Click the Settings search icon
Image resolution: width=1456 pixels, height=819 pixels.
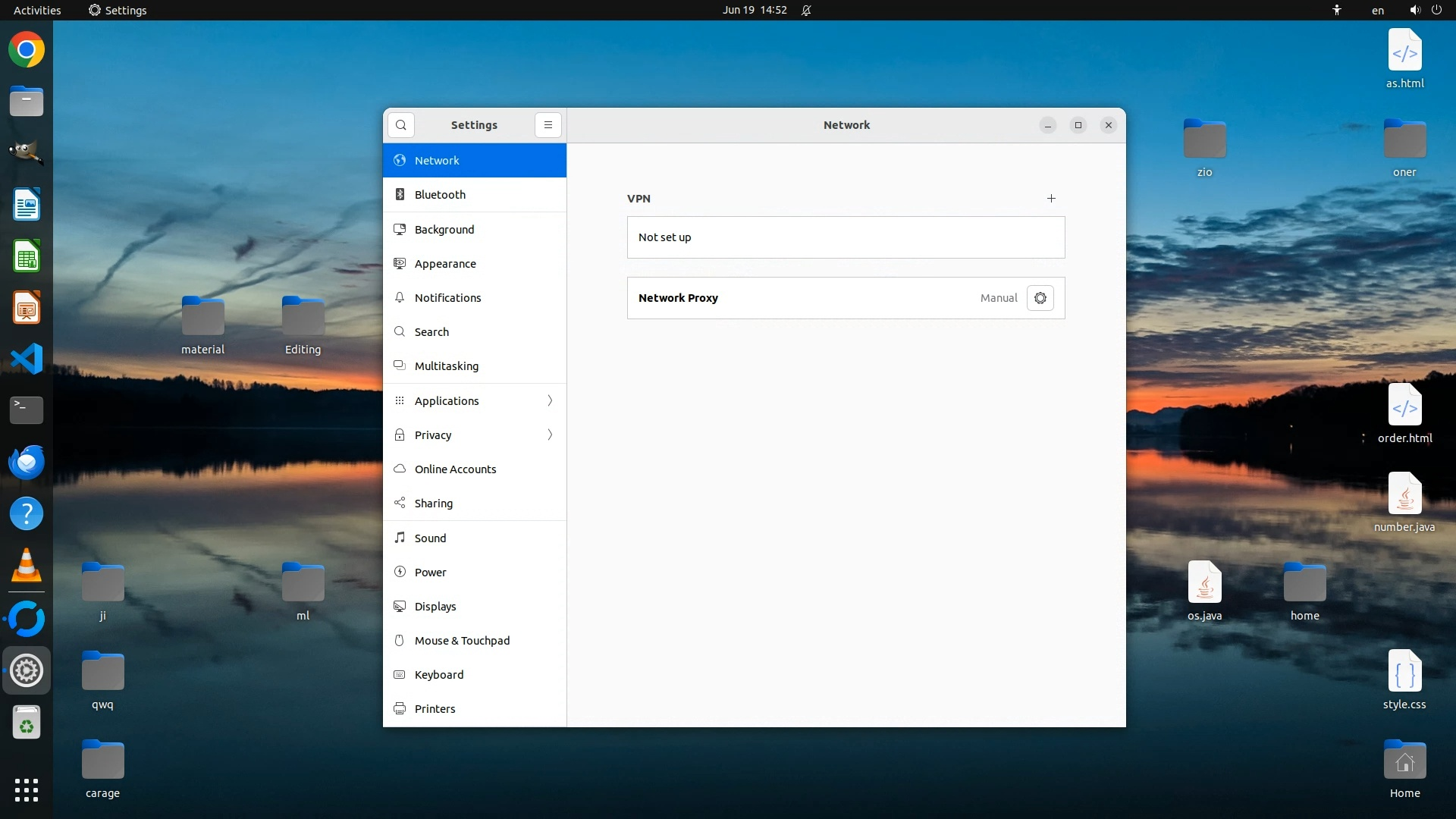pos(401,125)
